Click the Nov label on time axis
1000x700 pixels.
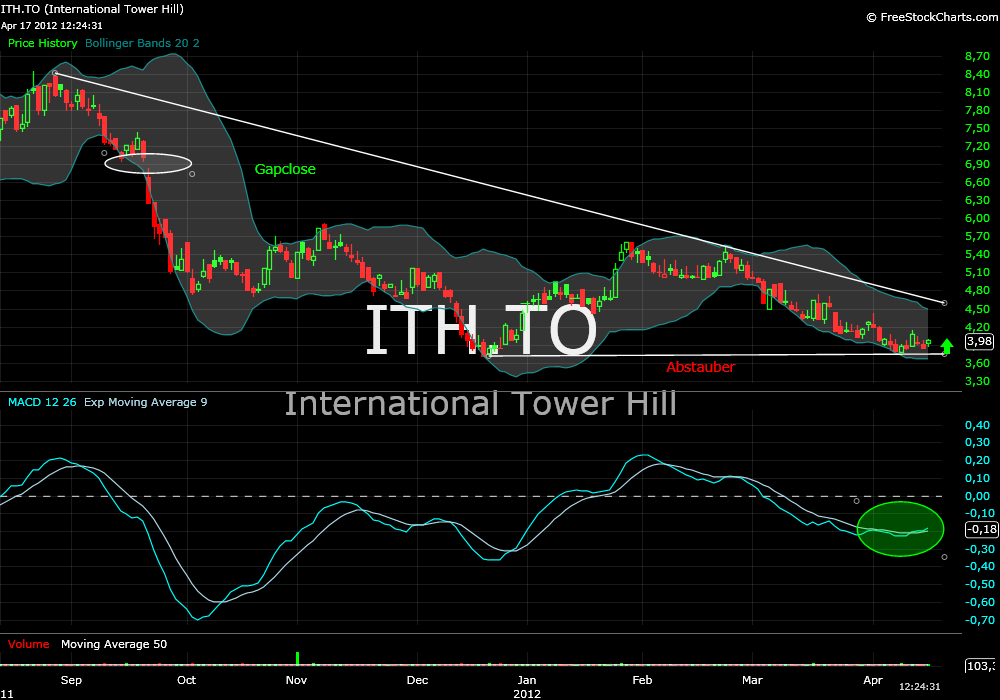coord(297,680)
